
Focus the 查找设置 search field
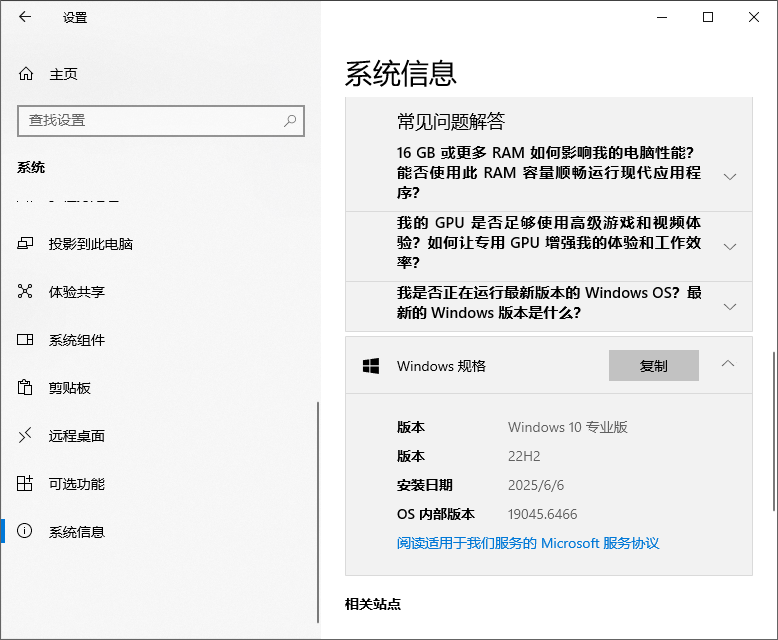(x=161, y=121)
